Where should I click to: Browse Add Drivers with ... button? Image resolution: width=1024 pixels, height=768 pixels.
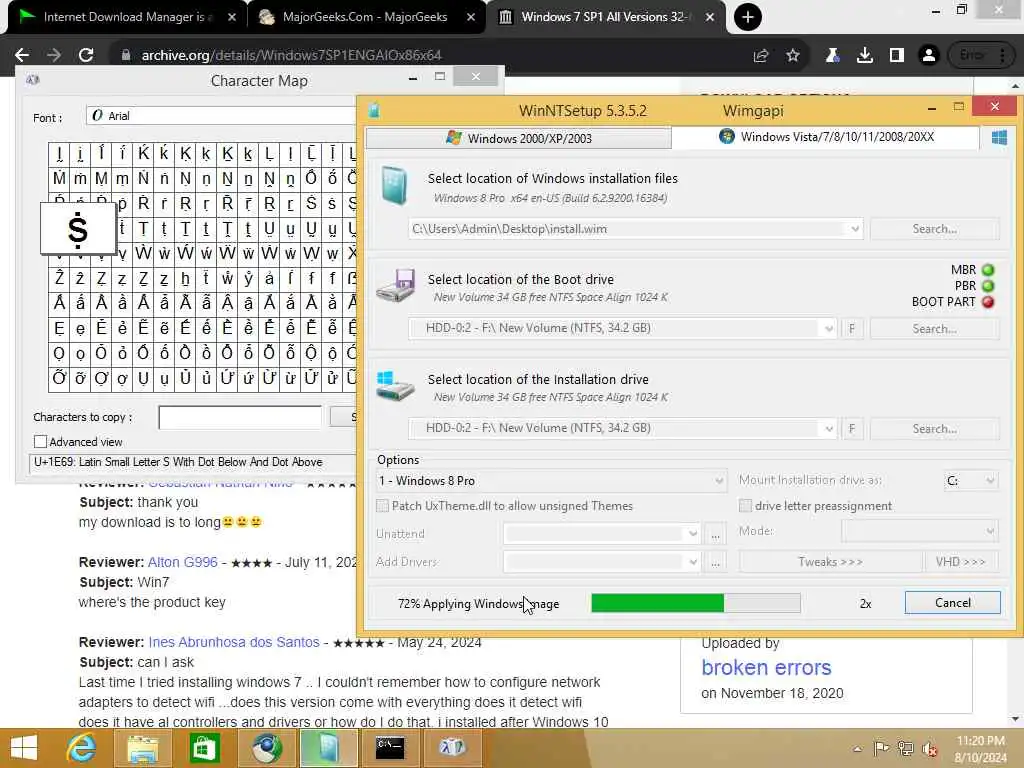[715, 562]
